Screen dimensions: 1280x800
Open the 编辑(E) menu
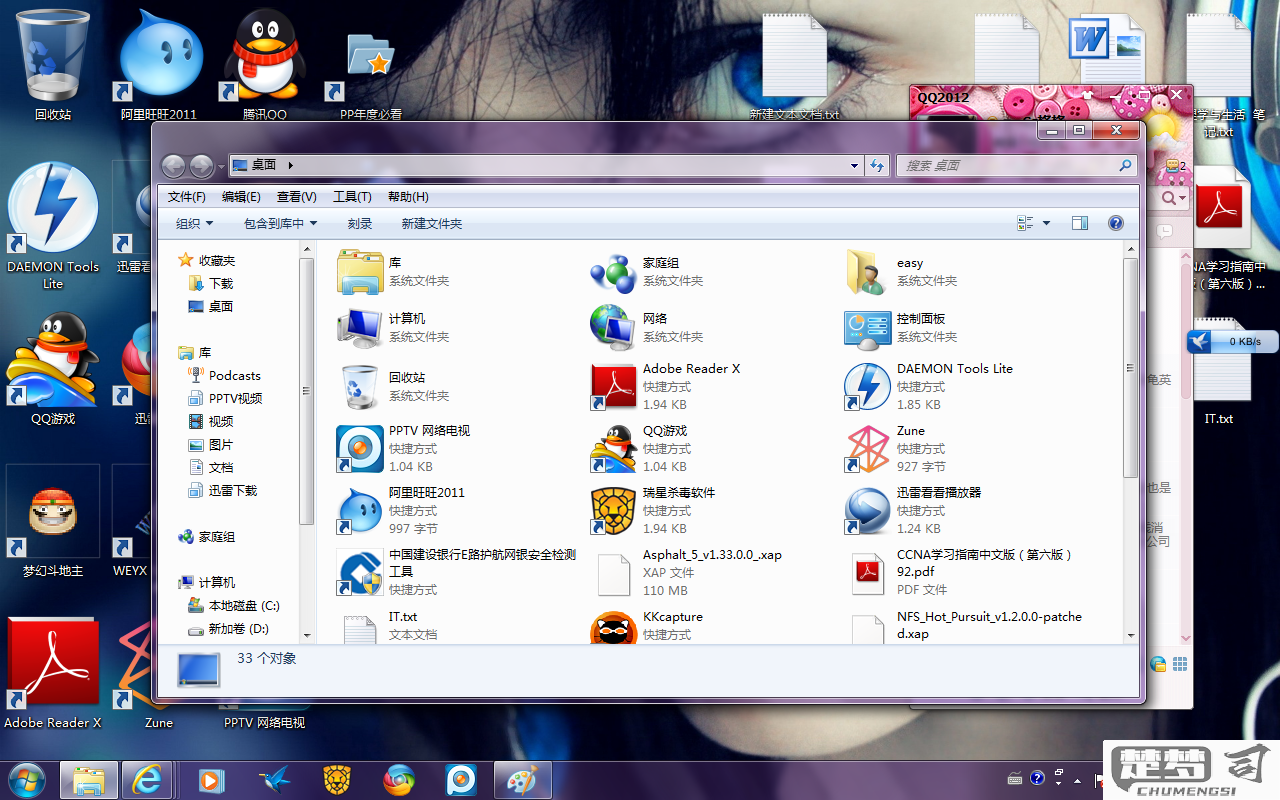tap(241, 197)
